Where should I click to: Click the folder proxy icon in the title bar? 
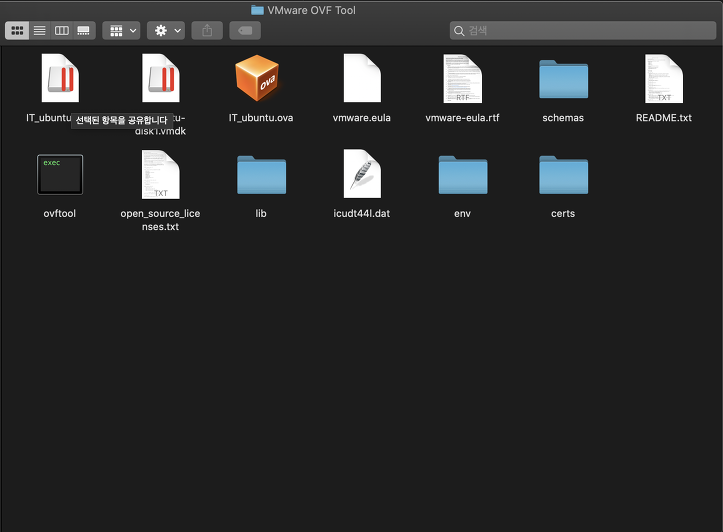tap(257, 10)
